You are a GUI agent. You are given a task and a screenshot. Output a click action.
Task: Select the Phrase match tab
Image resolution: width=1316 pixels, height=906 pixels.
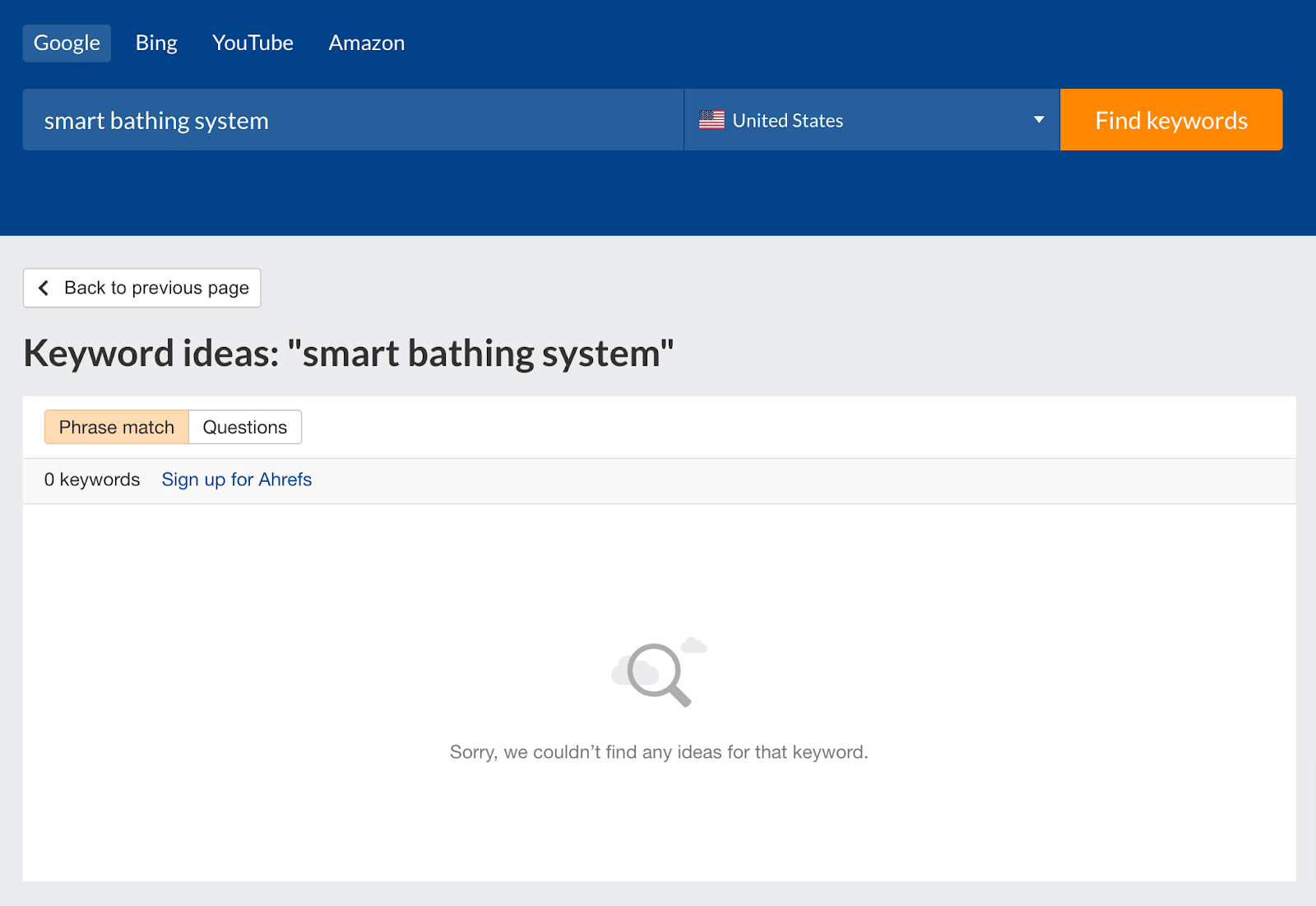(x=116, y=427)
